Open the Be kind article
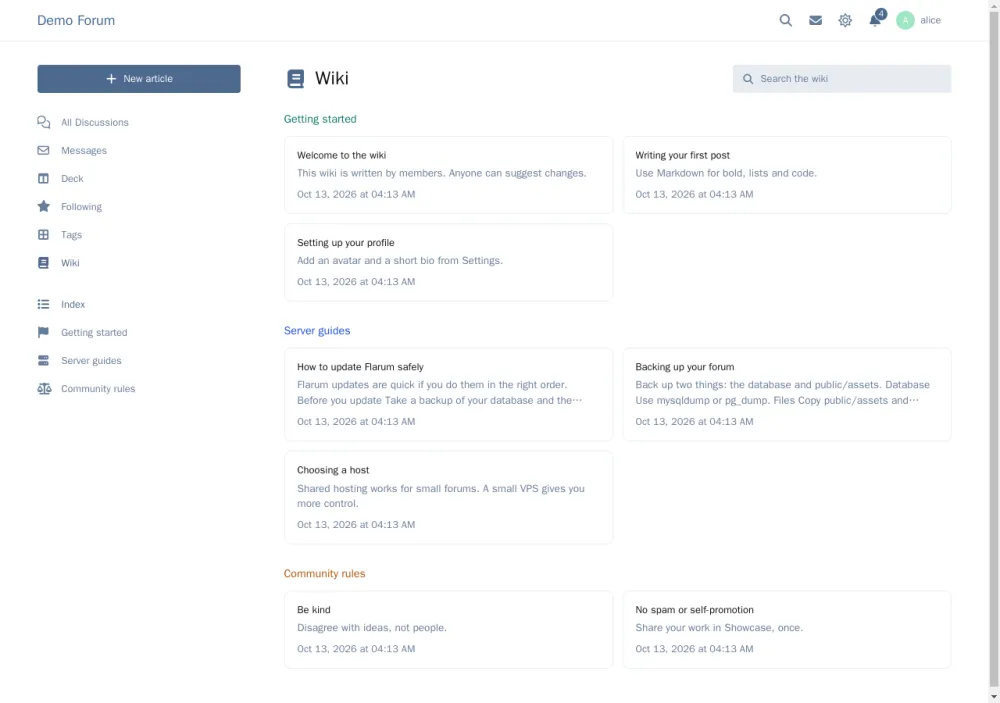 [448, 630]
